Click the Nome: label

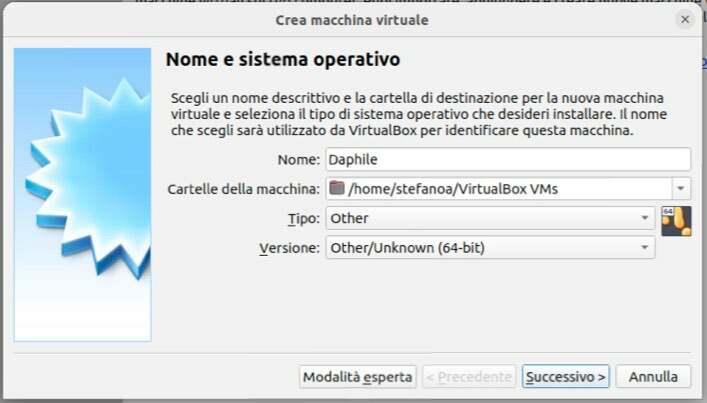(x=298, y=160)
